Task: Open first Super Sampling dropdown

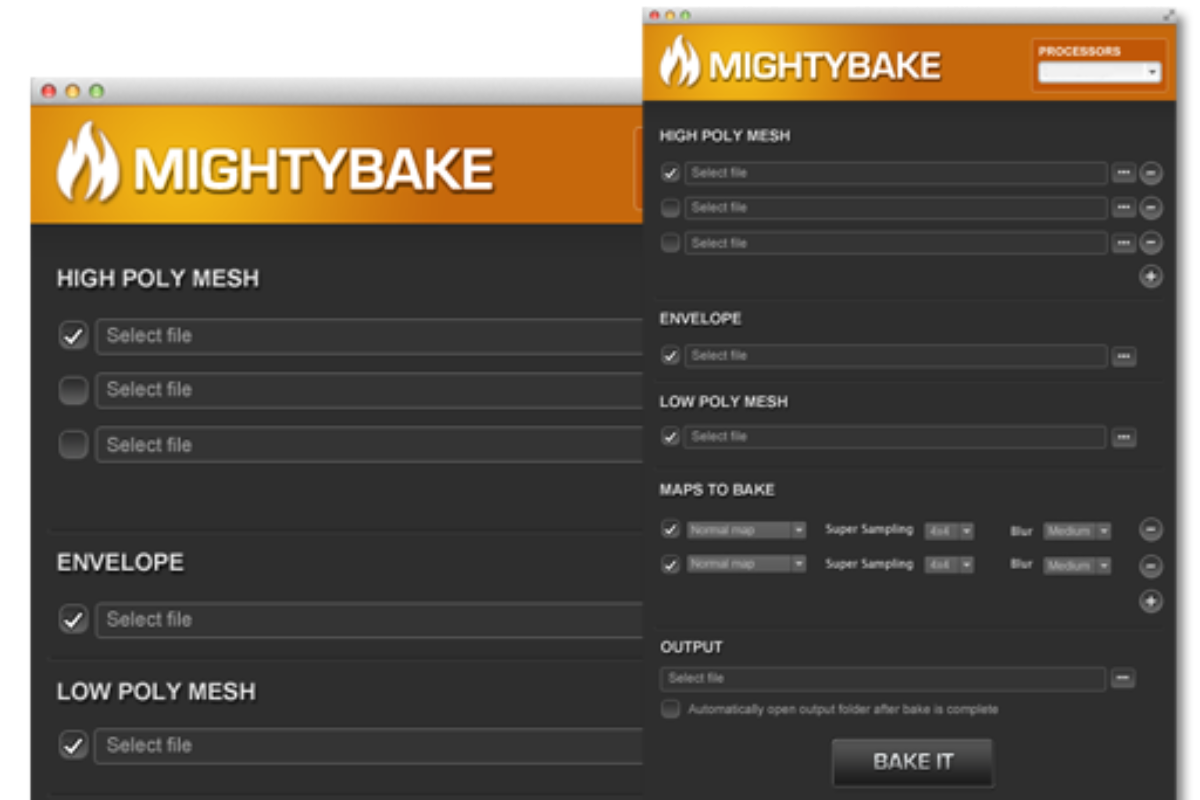Action: (949, 531)
